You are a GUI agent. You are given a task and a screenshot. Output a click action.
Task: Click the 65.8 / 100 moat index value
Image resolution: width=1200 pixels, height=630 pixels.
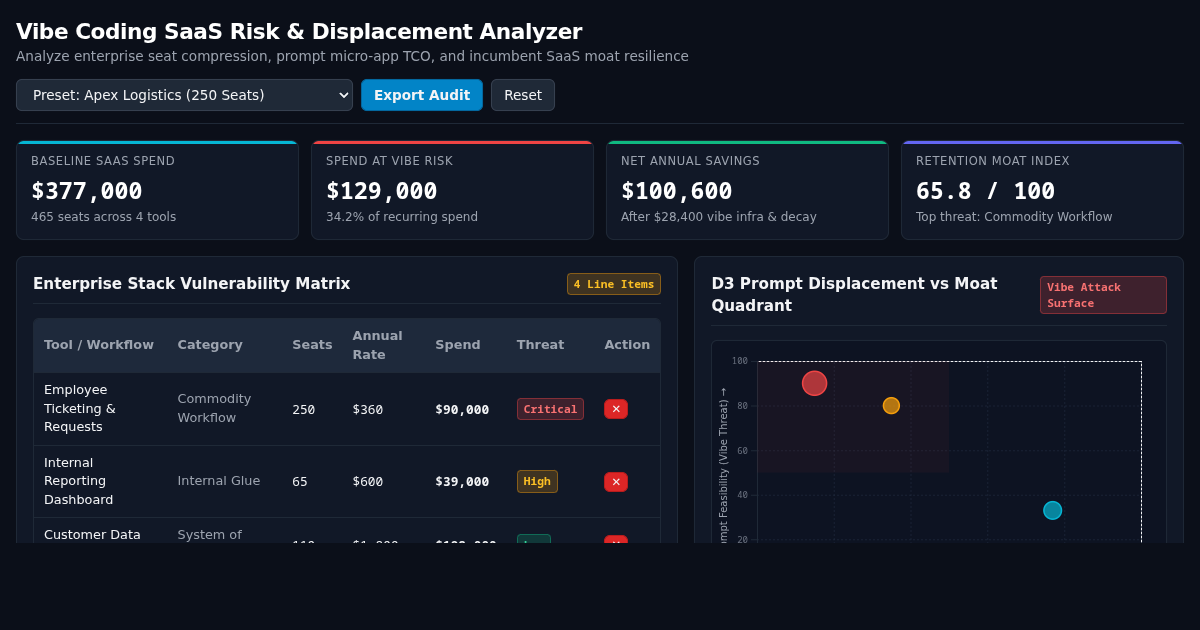click(x=985, y=191)
